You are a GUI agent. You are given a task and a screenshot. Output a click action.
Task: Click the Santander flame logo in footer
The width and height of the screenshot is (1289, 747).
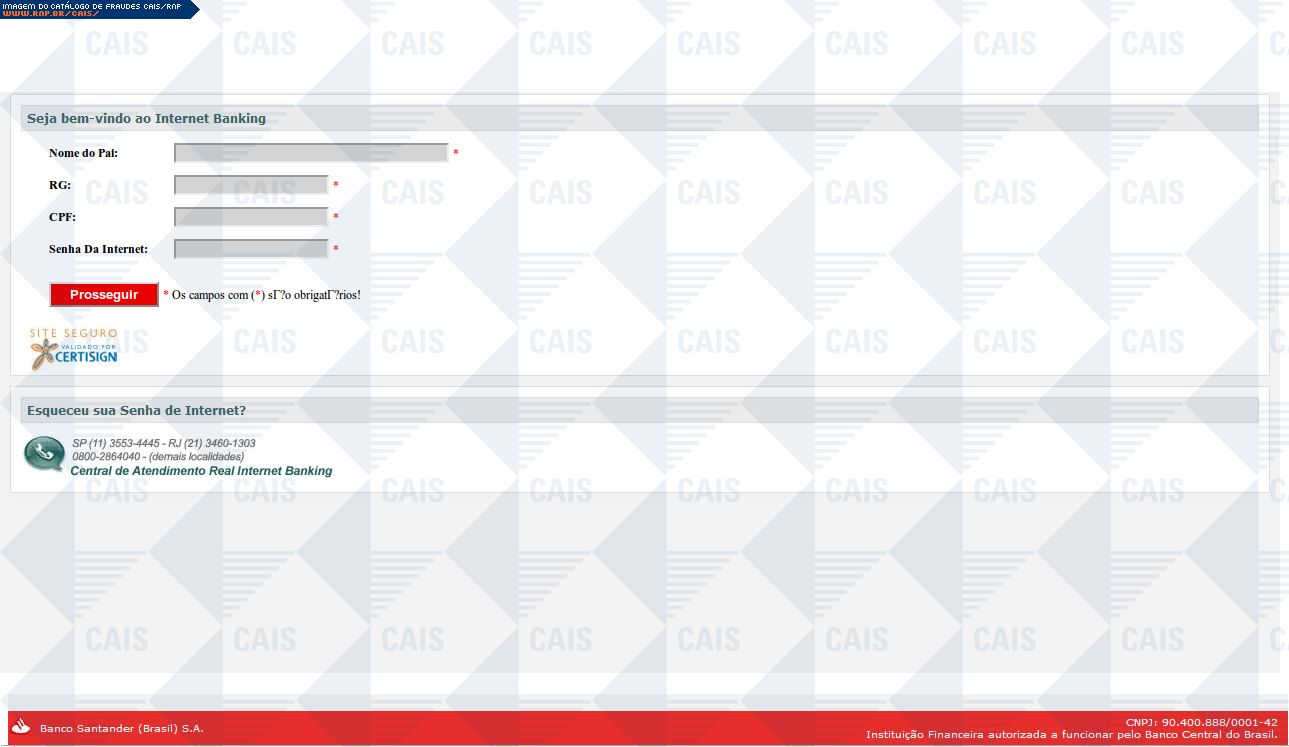pyautogui.click(x=22, y=727)
